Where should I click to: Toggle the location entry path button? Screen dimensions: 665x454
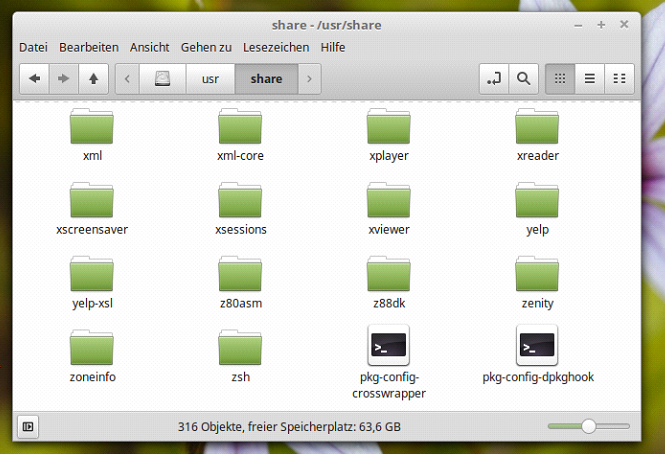click(494, 79)
